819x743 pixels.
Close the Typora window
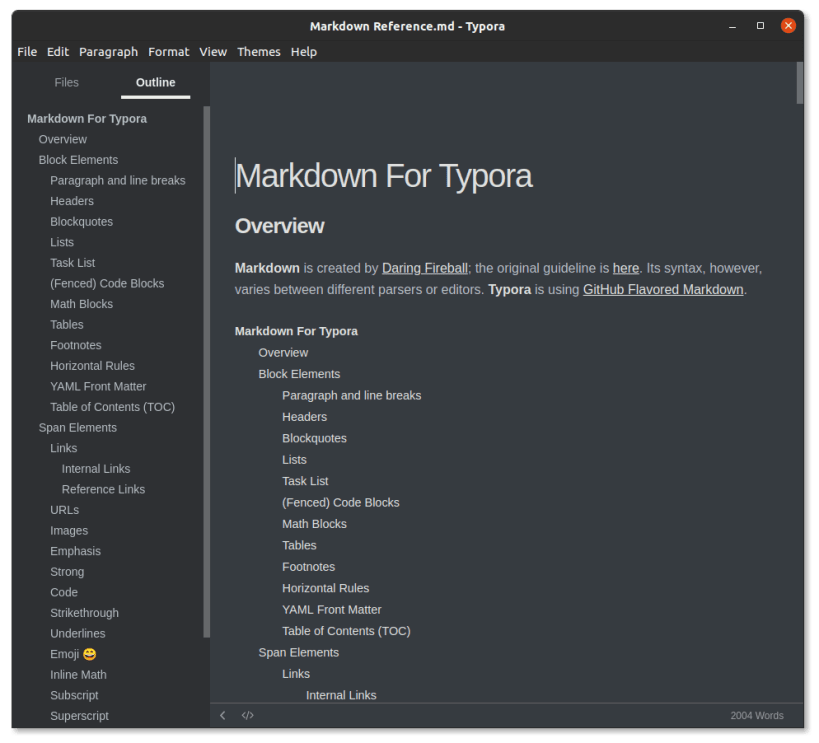788,26
